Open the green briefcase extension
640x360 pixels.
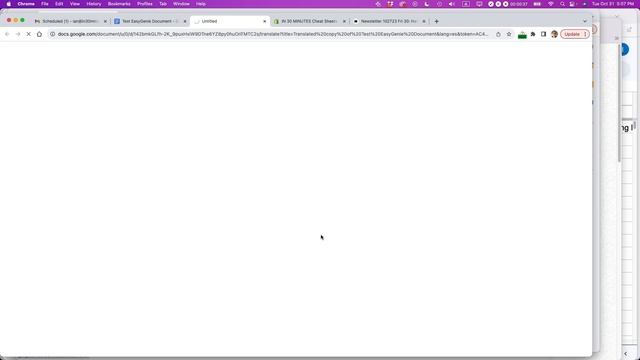pyautogui.click(x=522, y=35)
